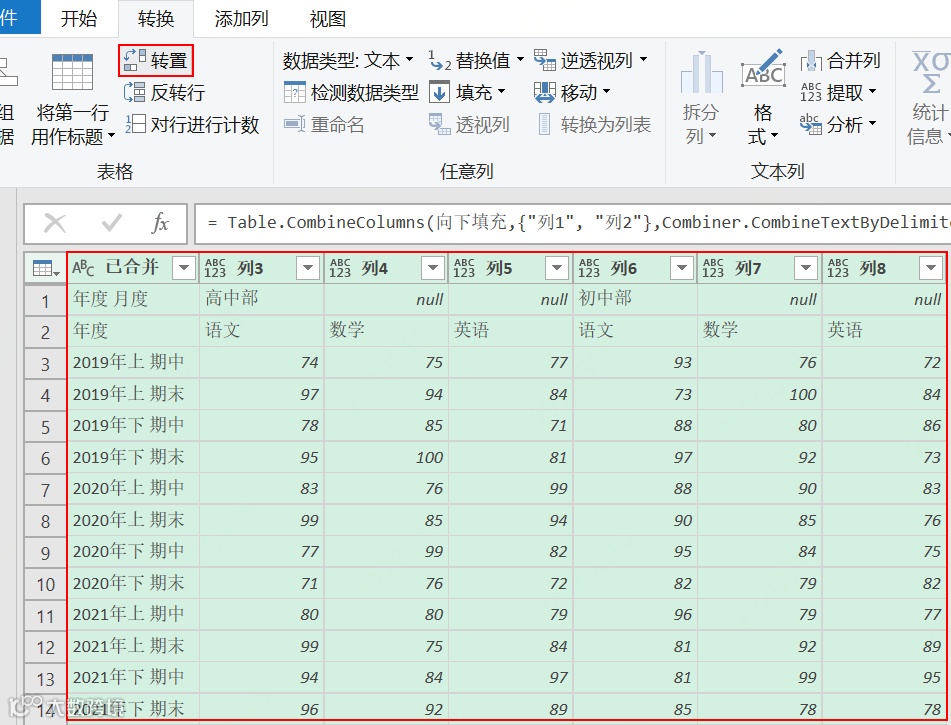The width and height of the screenshot is (951, 725).
Task: Open 已合并 column filter dropdown
Action: tap(184, 268)
